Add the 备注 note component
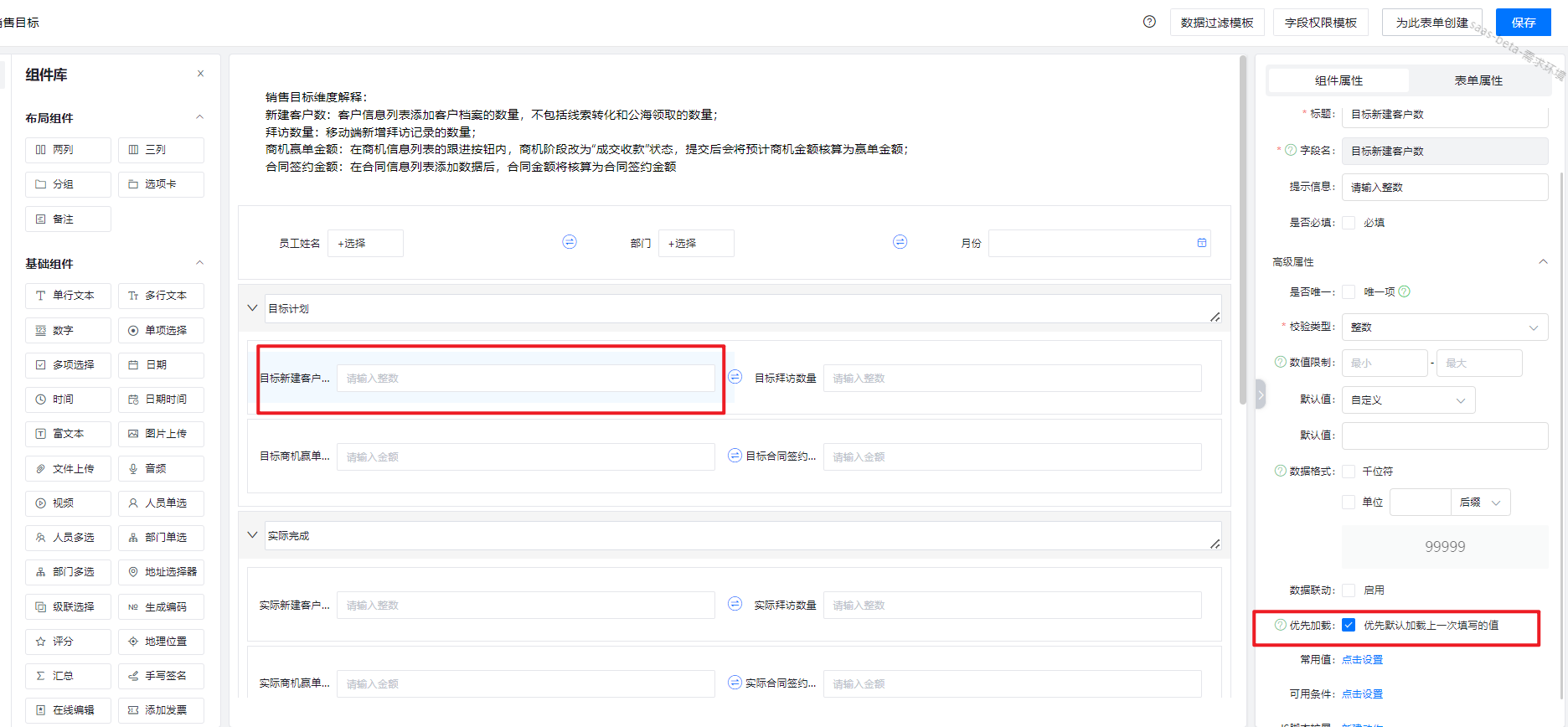1568x727 pixels. (x=68, y=219)
